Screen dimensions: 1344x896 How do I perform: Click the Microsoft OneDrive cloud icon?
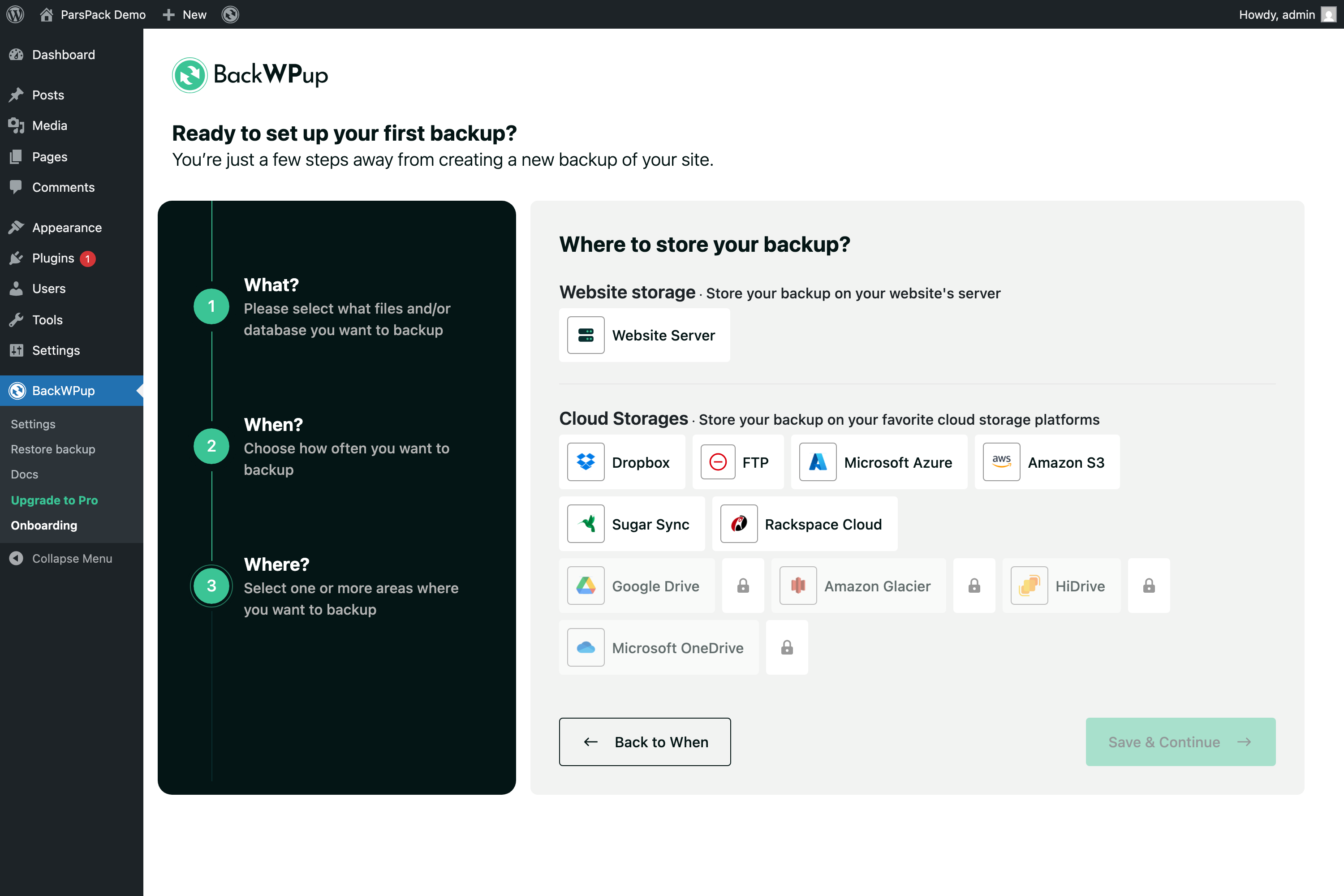coord(586,647)
